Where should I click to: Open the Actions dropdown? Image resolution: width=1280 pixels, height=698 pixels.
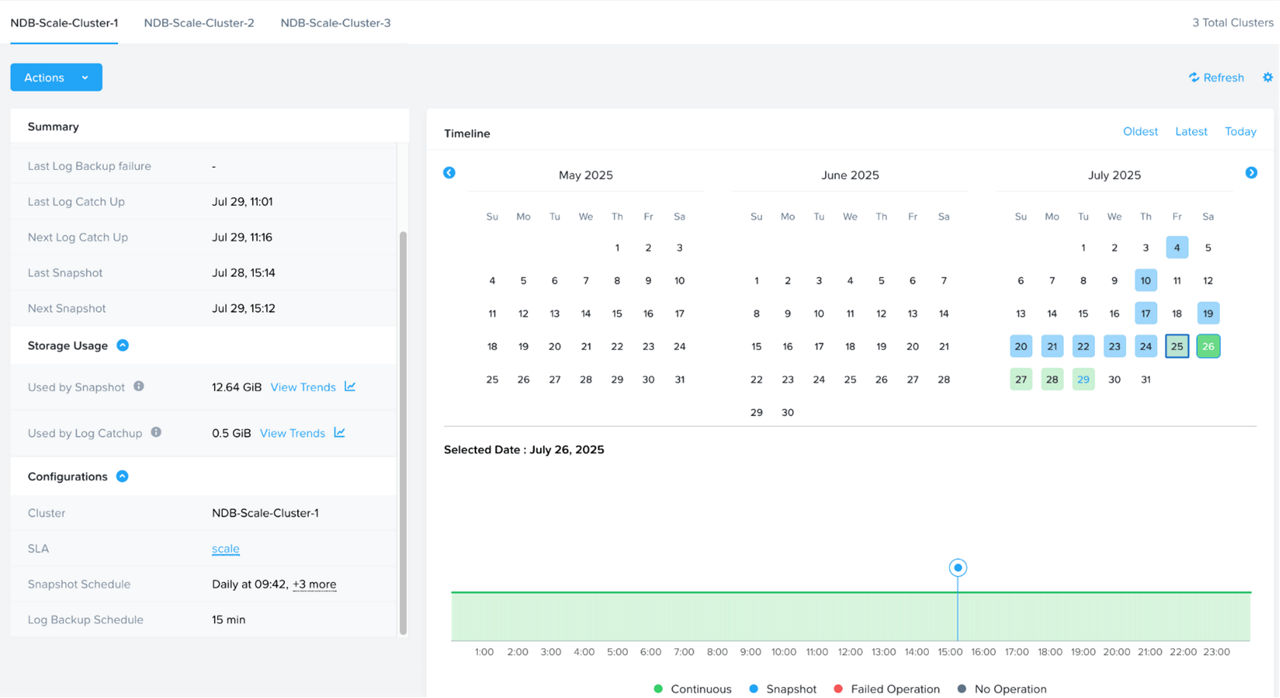coord(55,77)
